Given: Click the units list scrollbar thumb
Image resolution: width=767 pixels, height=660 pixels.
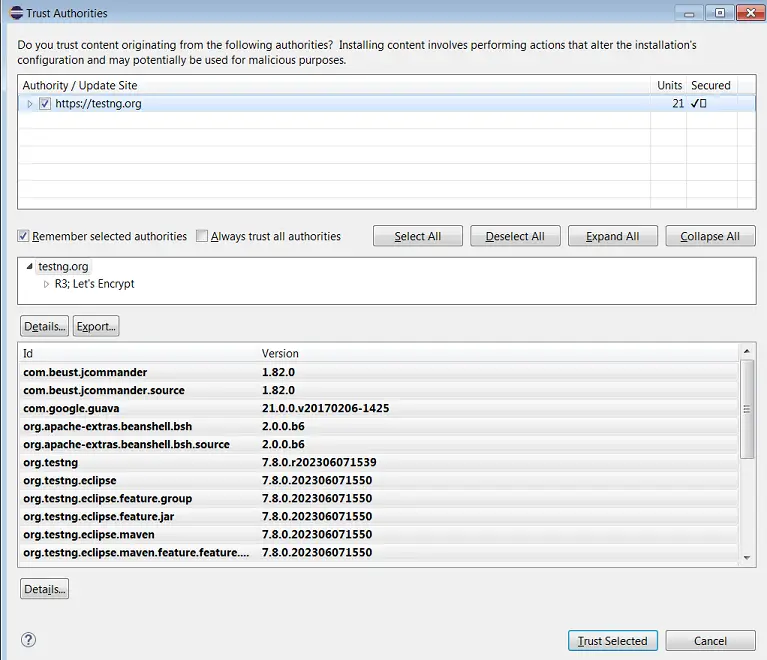Looking at the screenshot, I should click(746, 409).
